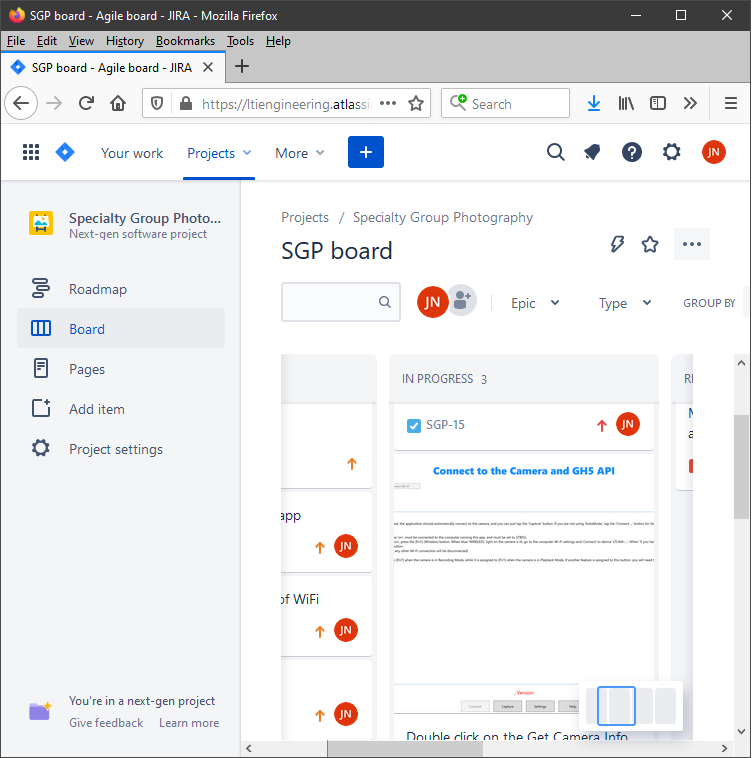Go to the Firefox home page

118,103
